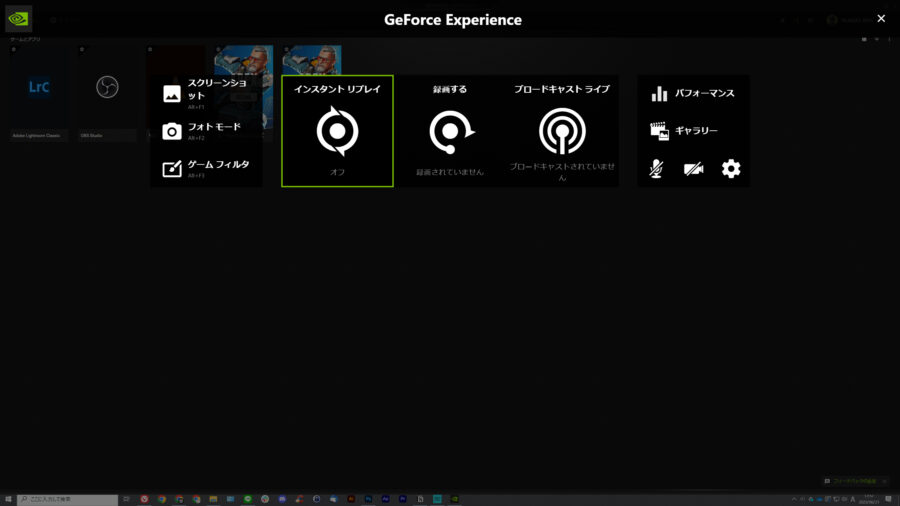900x506 pixels.
Task: Toggle the muted microphone icon
Action: (x=657, y=169)
